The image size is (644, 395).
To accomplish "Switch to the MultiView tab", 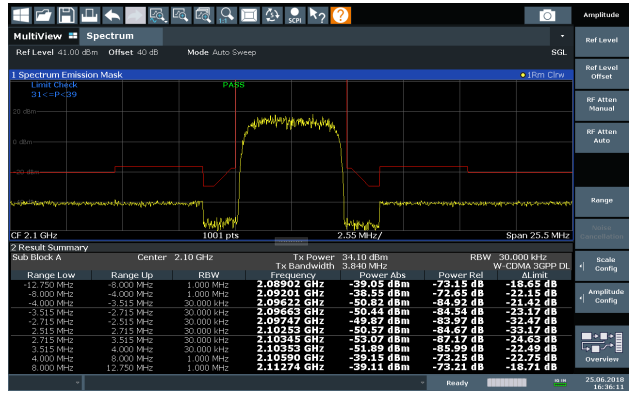I will [x=45, y=36].
